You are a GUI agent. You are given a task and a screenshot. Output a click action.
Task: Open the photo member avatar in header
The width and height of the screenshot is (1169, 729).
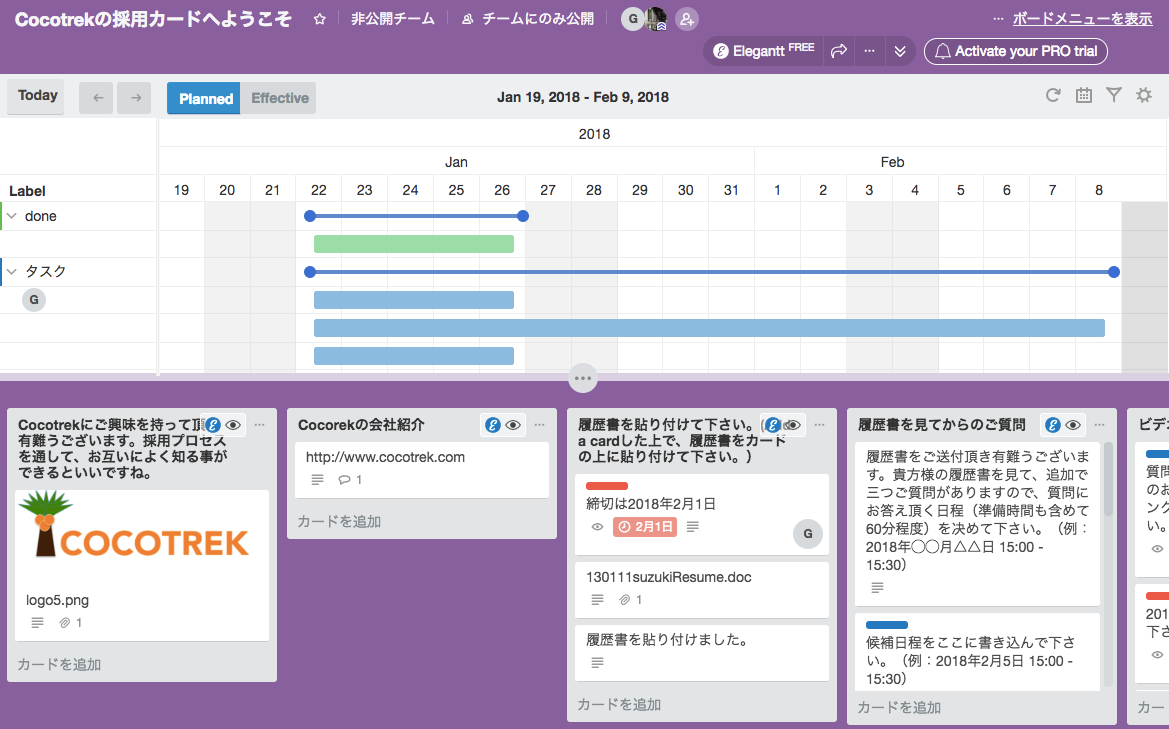[656, 19]
